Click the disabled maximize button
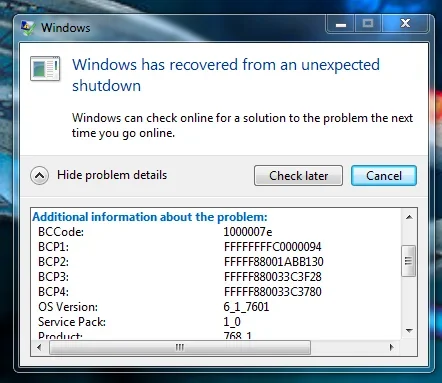The width and height of the screenshot is (442, 383). click(368, 24)
